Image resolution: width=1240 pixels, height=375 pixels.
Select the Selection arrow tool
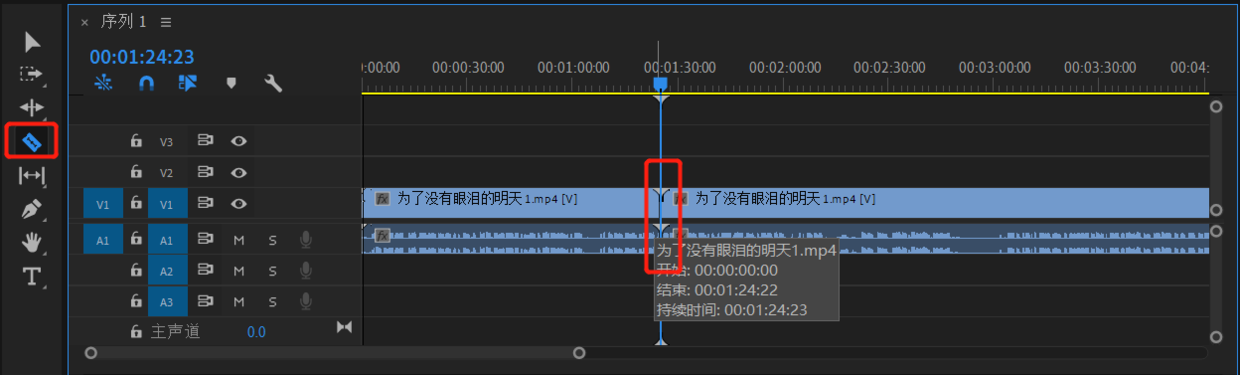tap(32, 42)
